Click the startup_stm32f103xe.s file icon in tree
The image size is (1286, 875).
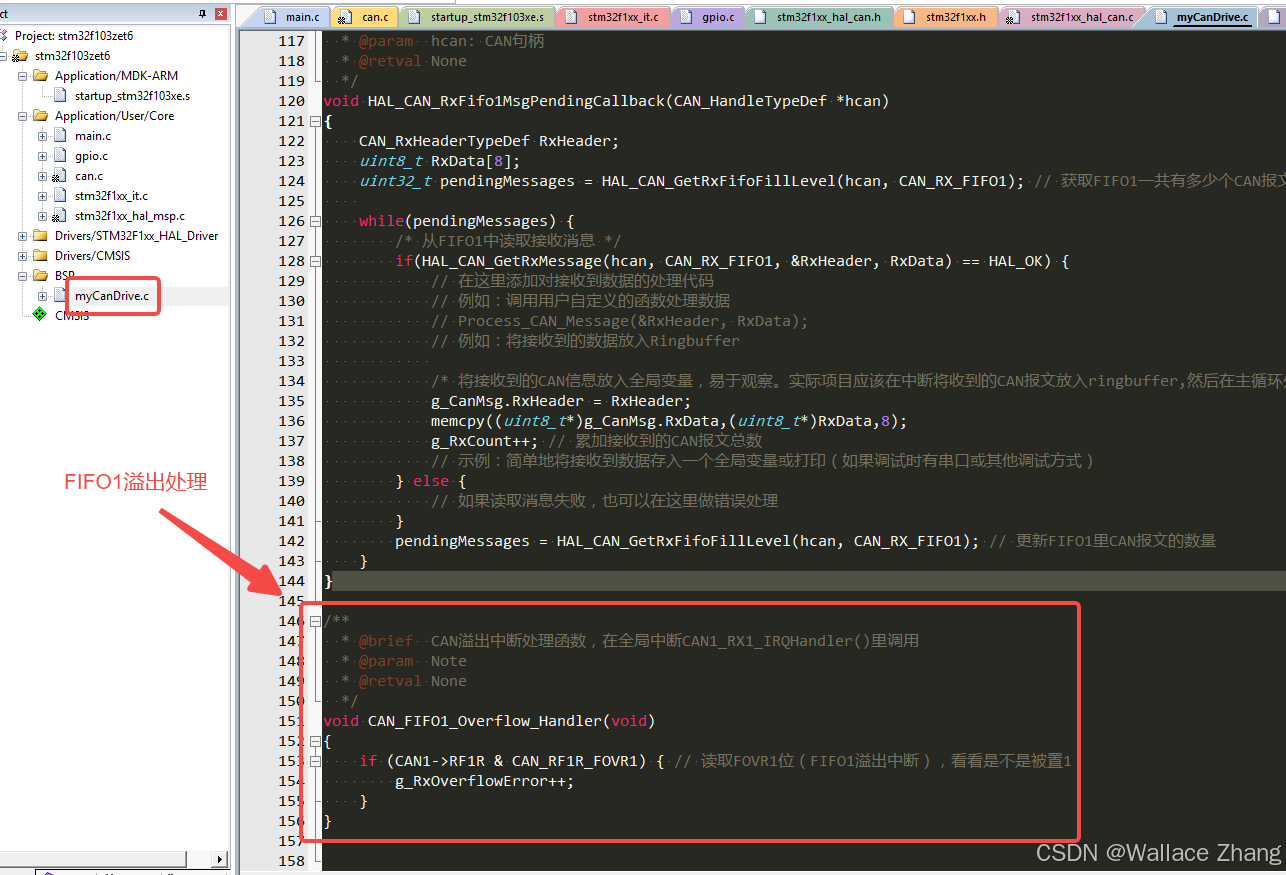click(x=62, y=96)
